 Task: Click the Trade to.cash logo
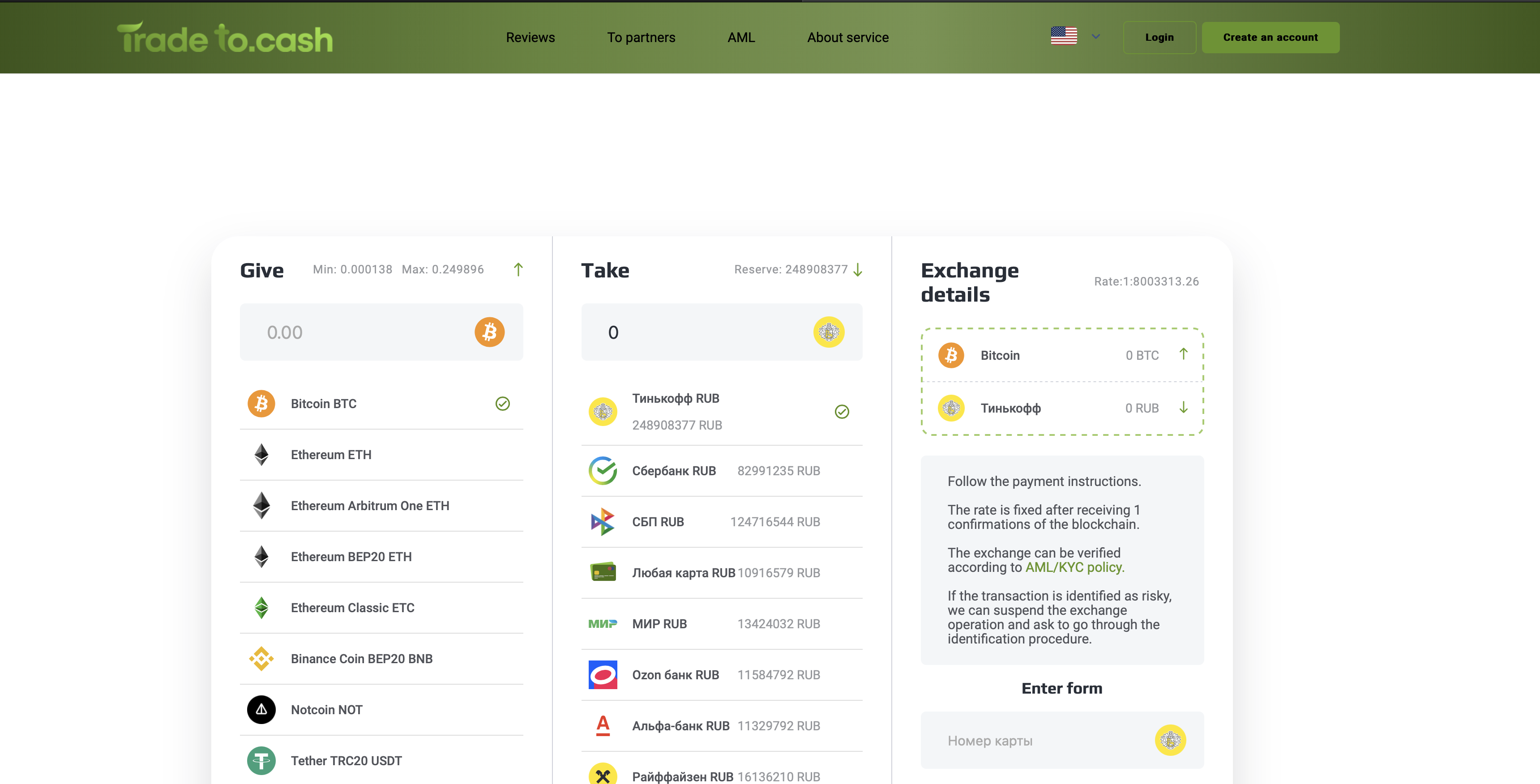(x=225, y=38)
